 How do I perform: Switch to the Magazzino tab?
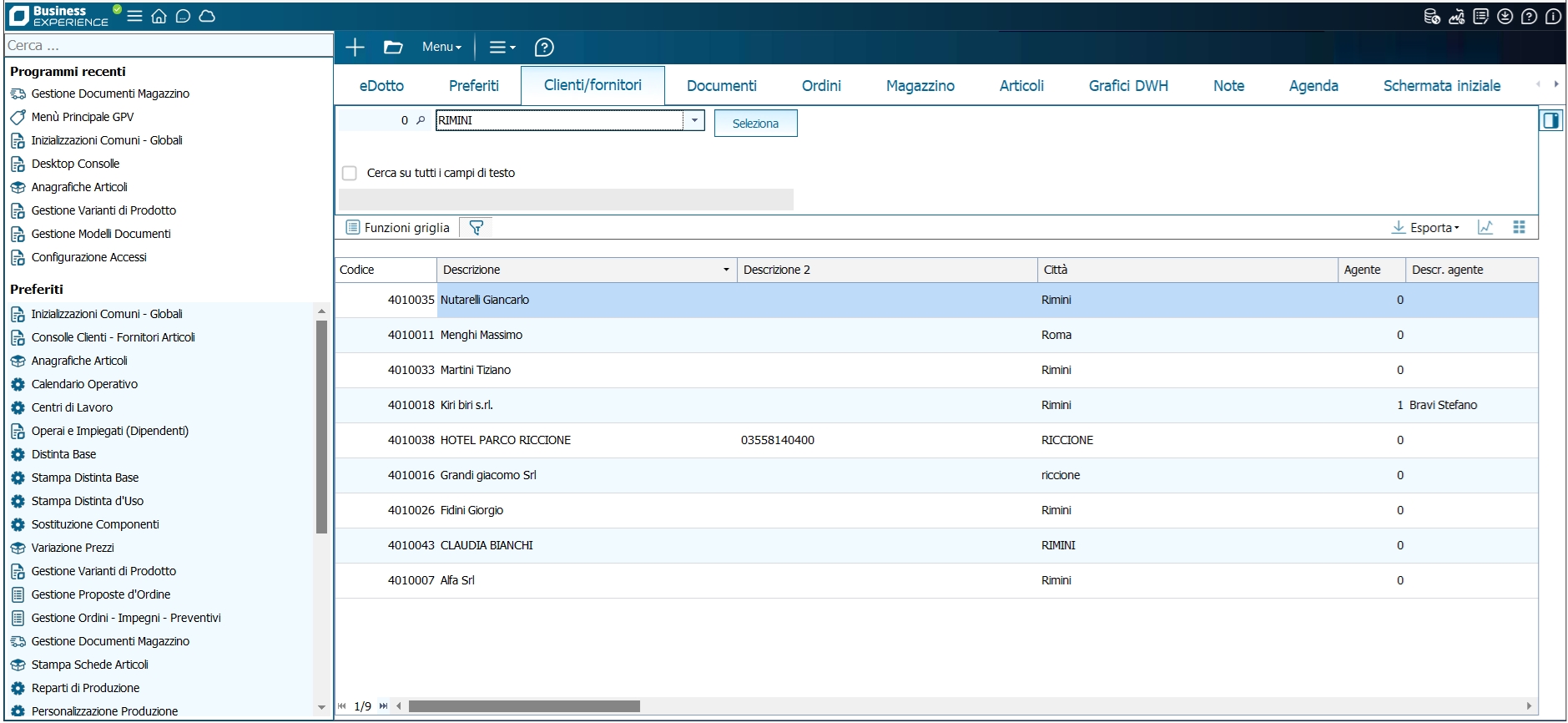tap(920, 86)
